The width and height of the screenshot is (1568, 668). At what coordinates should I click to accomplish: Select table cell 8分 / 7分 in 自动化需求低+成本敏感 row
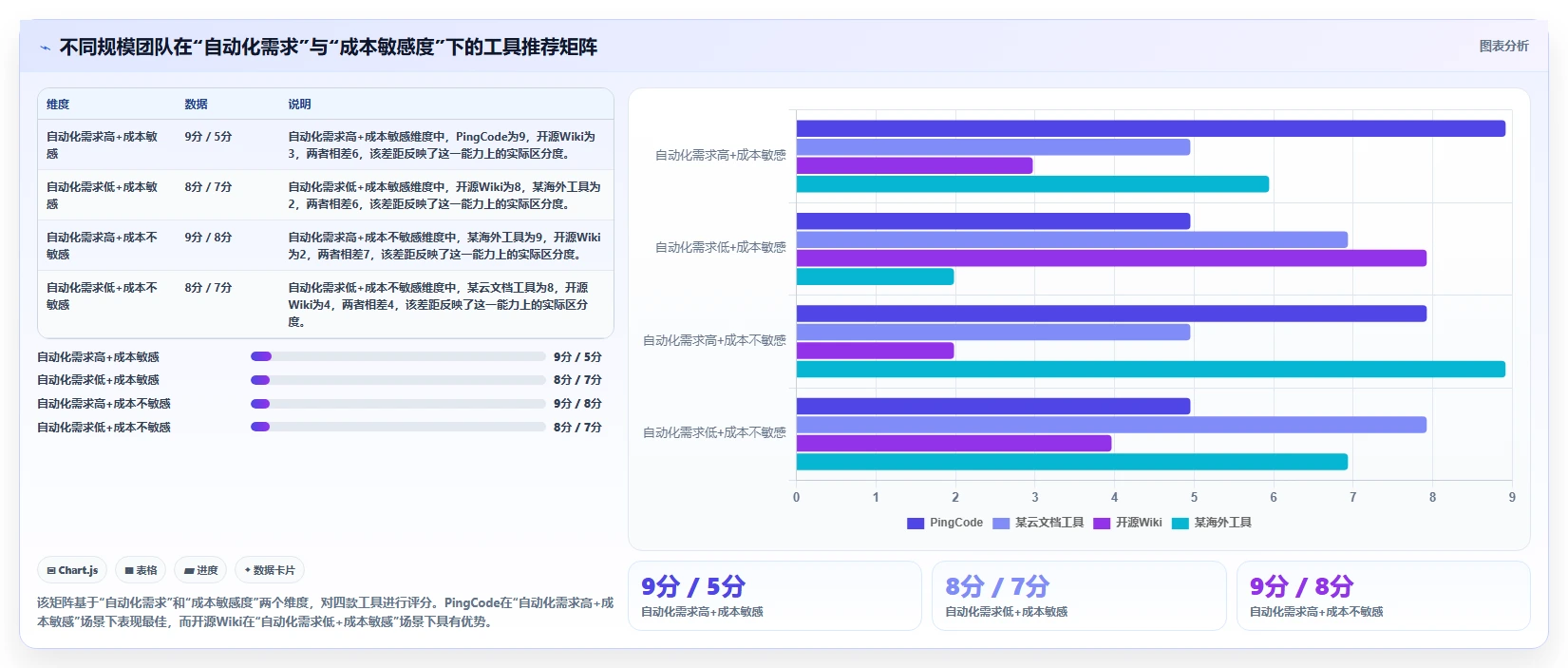pos(208,187)
